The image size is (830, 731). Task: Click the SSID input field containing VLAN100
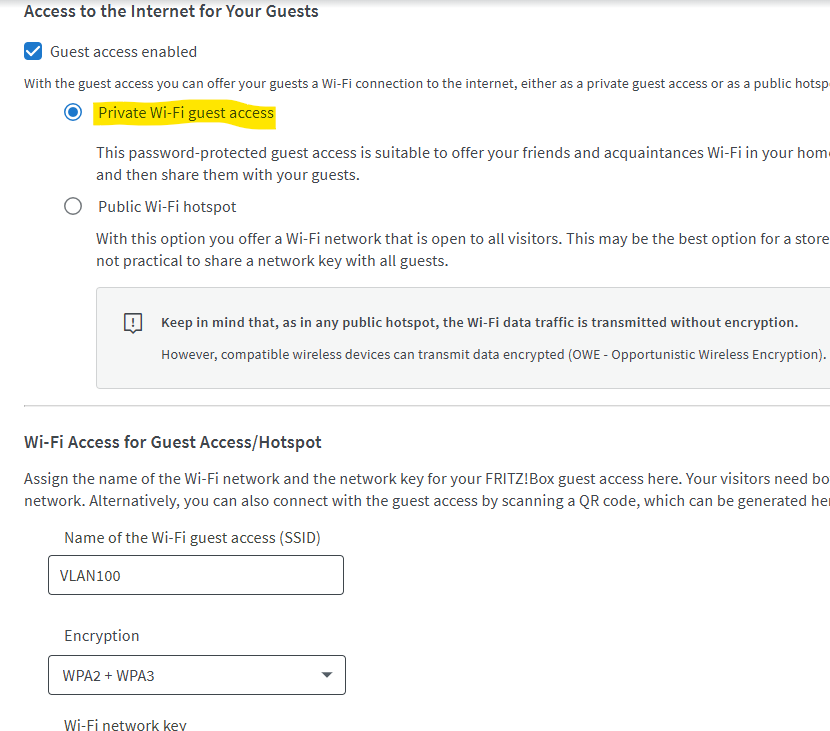(x=196, y=575)
